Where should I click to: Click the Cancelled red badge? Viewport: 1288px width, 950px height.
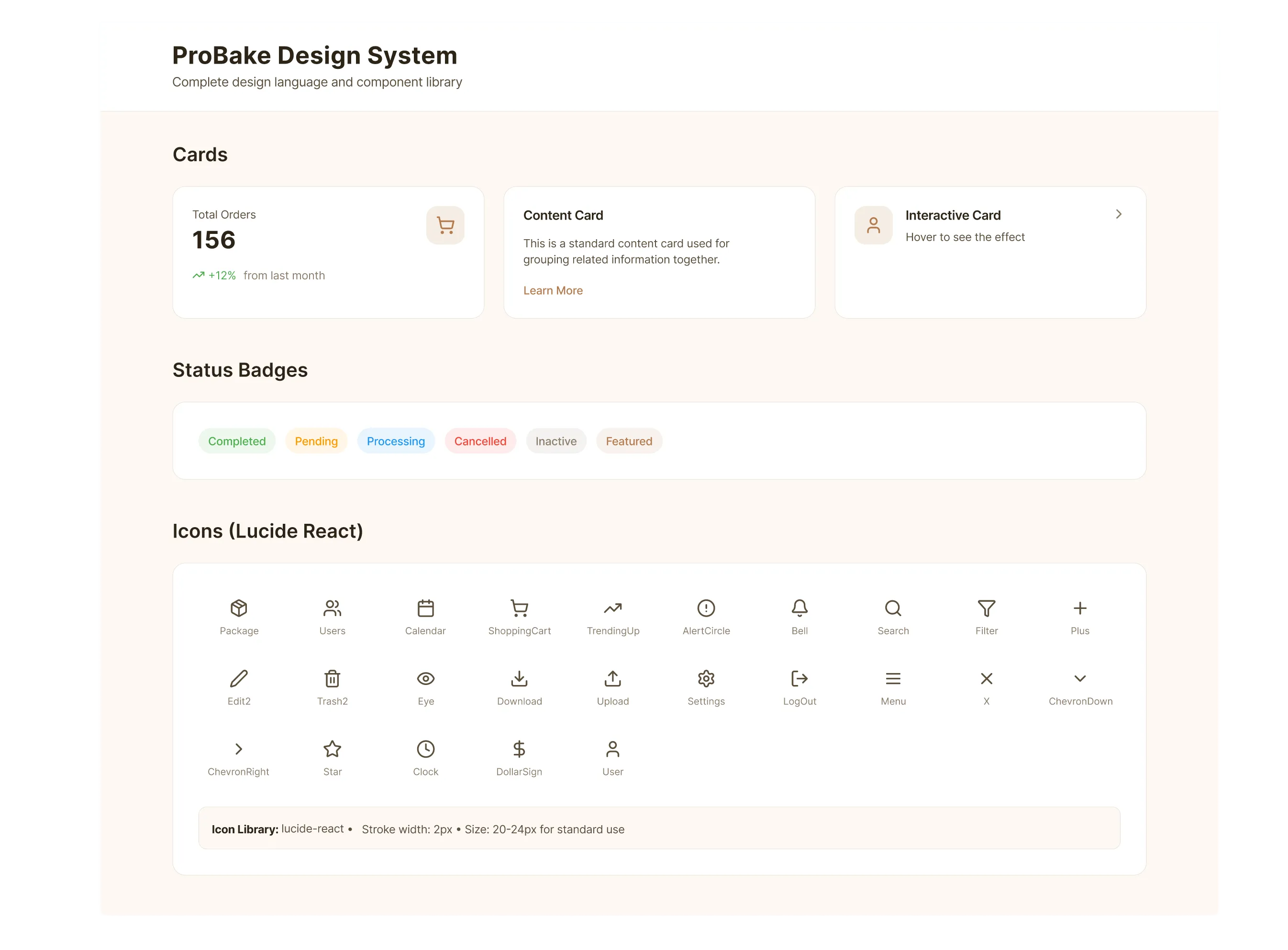480,441
